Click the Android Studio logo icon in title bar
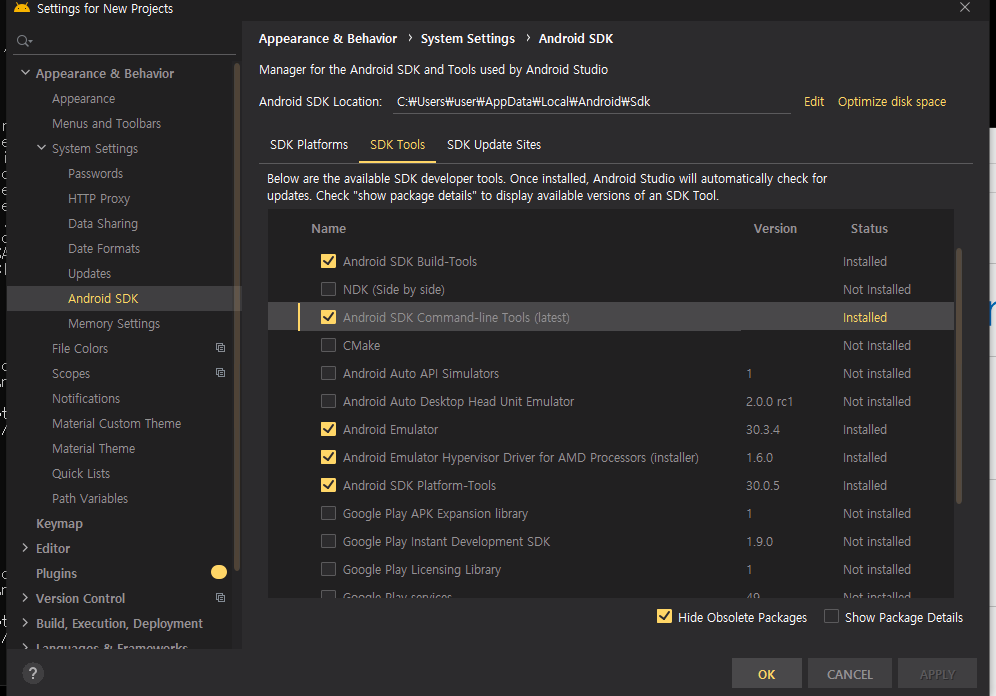The image size is (996, 696). tap(22, 8)
